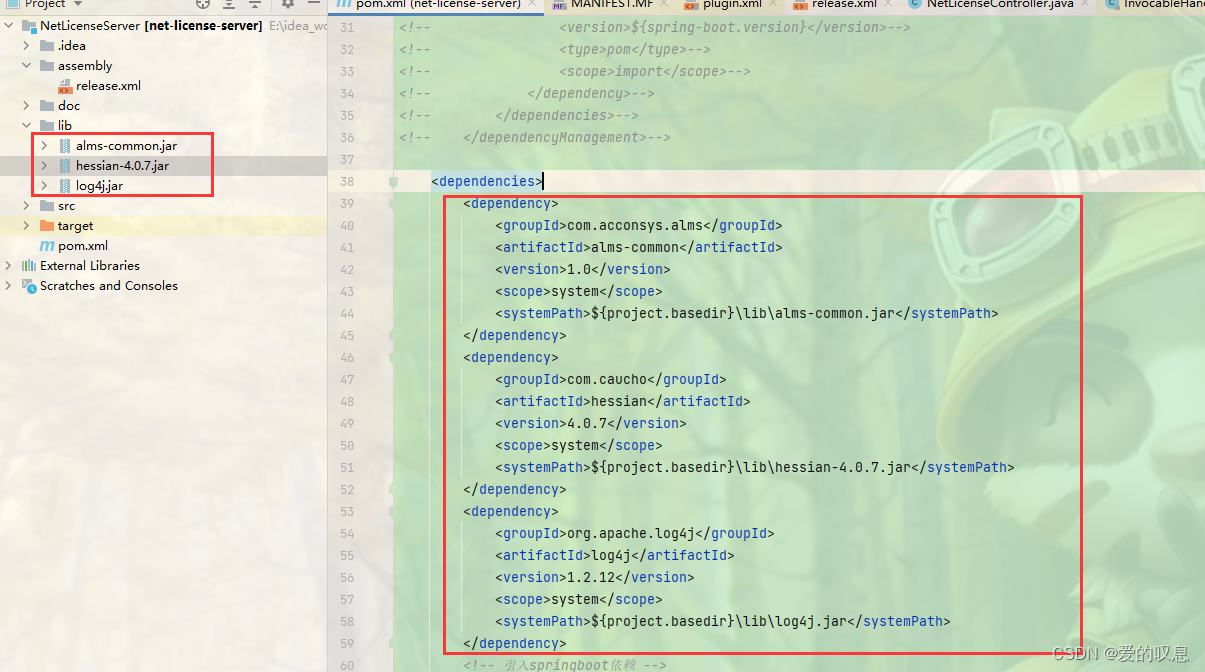The image size is (1205, 672).
Task: Hide the Project tool window via minimize icon
Action: [x=315, y=5]
